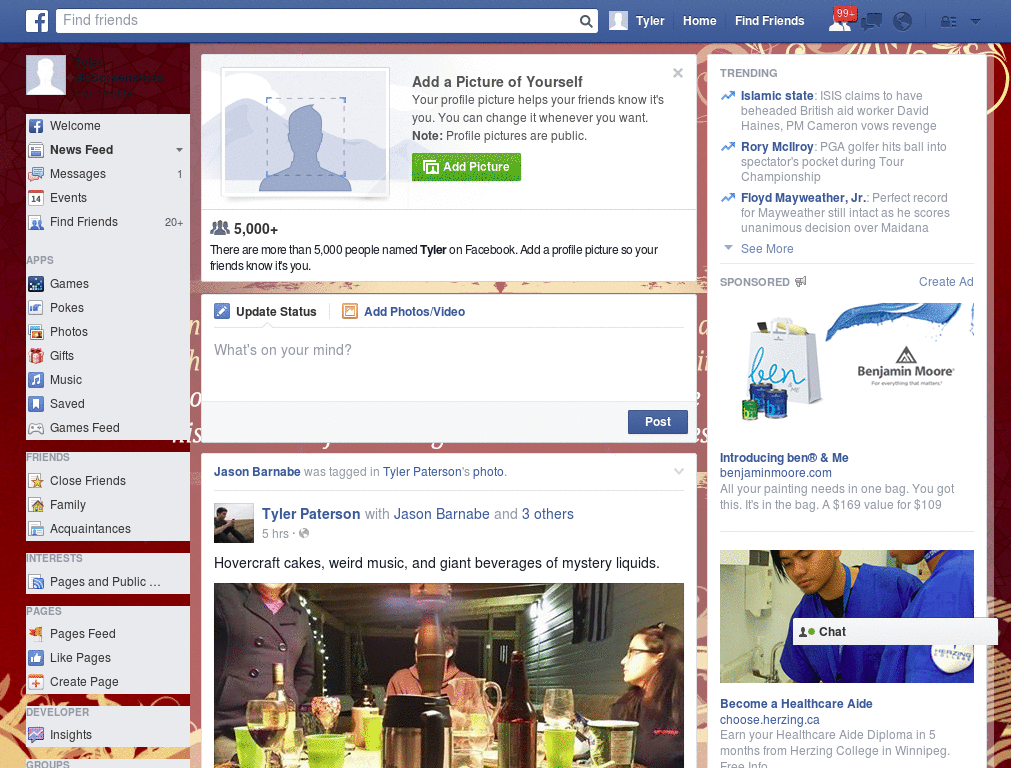Open the Games Feed controller icon
This screenshot has width=1024, height=768.
point(36,428)
